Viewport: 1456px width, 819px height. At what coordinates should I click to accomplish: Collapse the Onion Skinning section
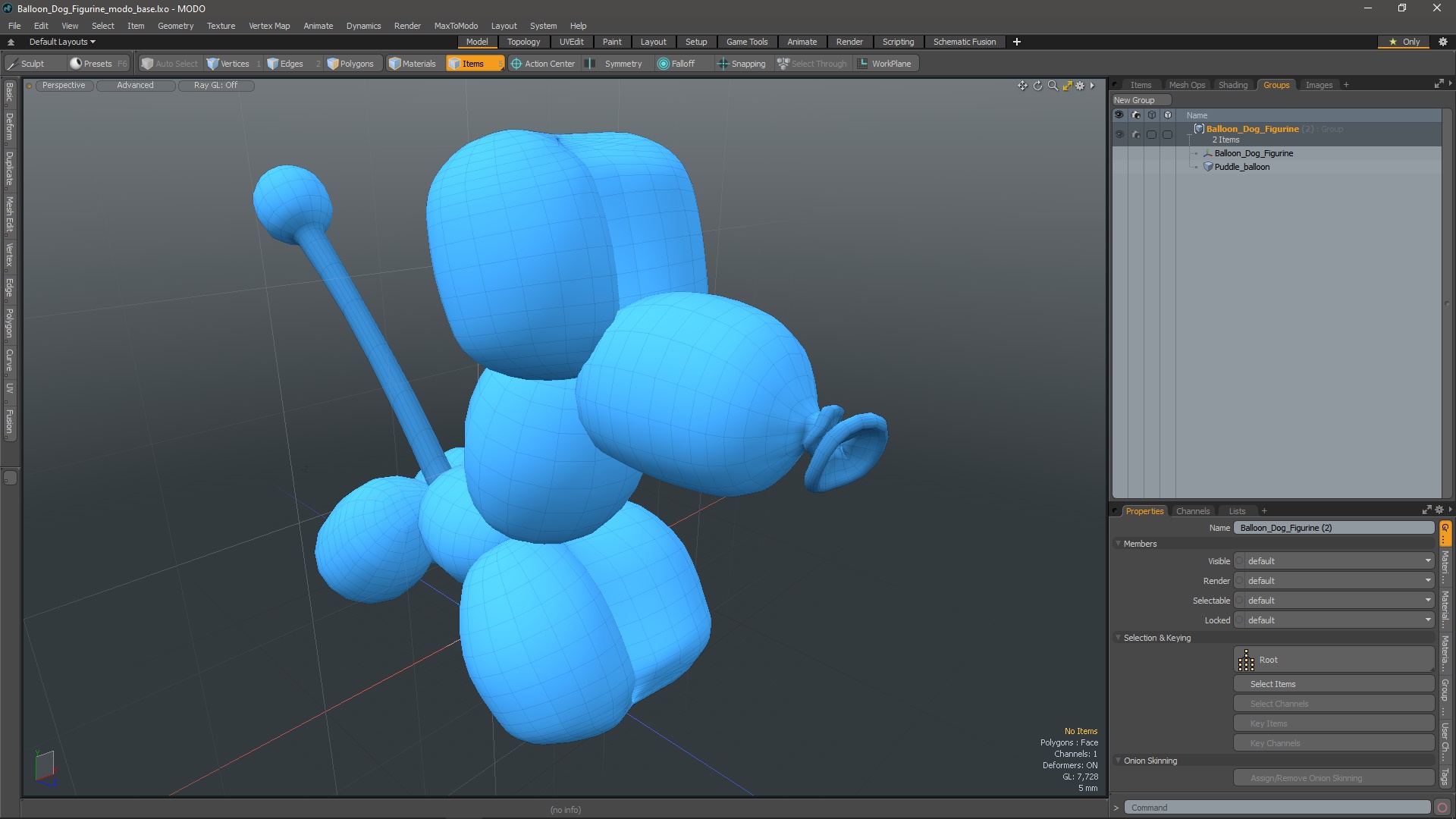point(1118,761)
